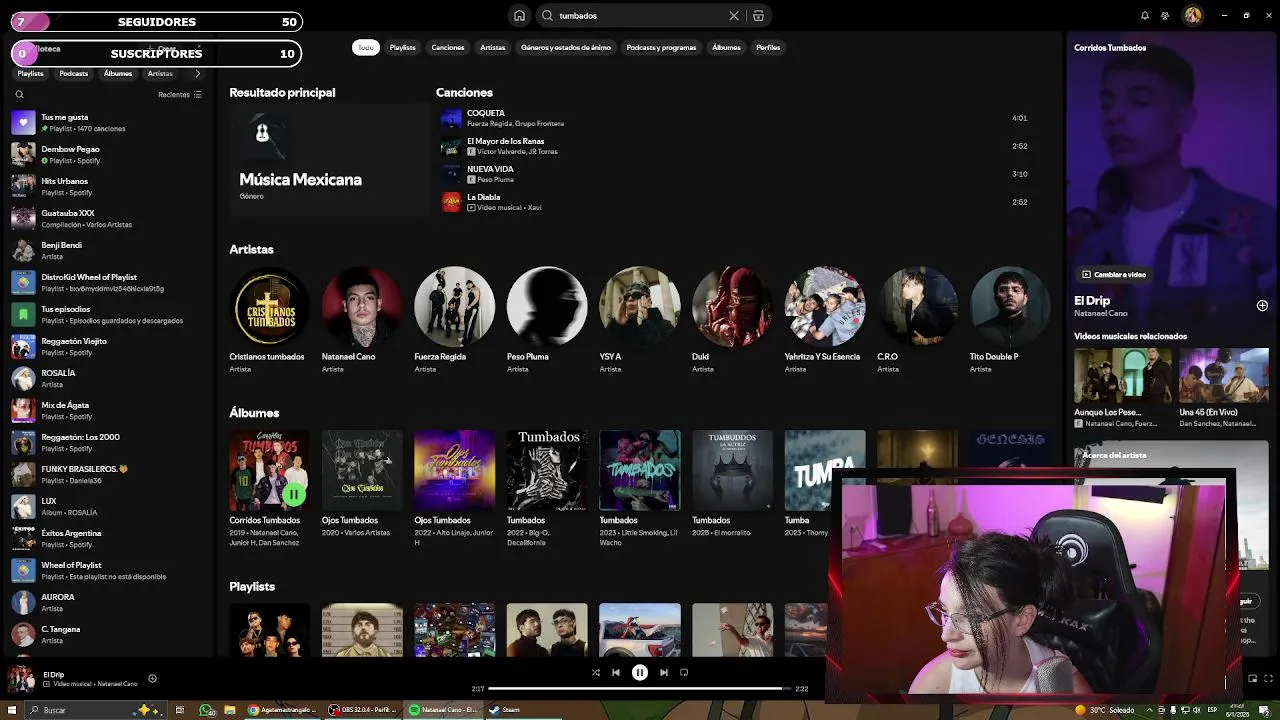Skip to the previous track

coord(616,673)
